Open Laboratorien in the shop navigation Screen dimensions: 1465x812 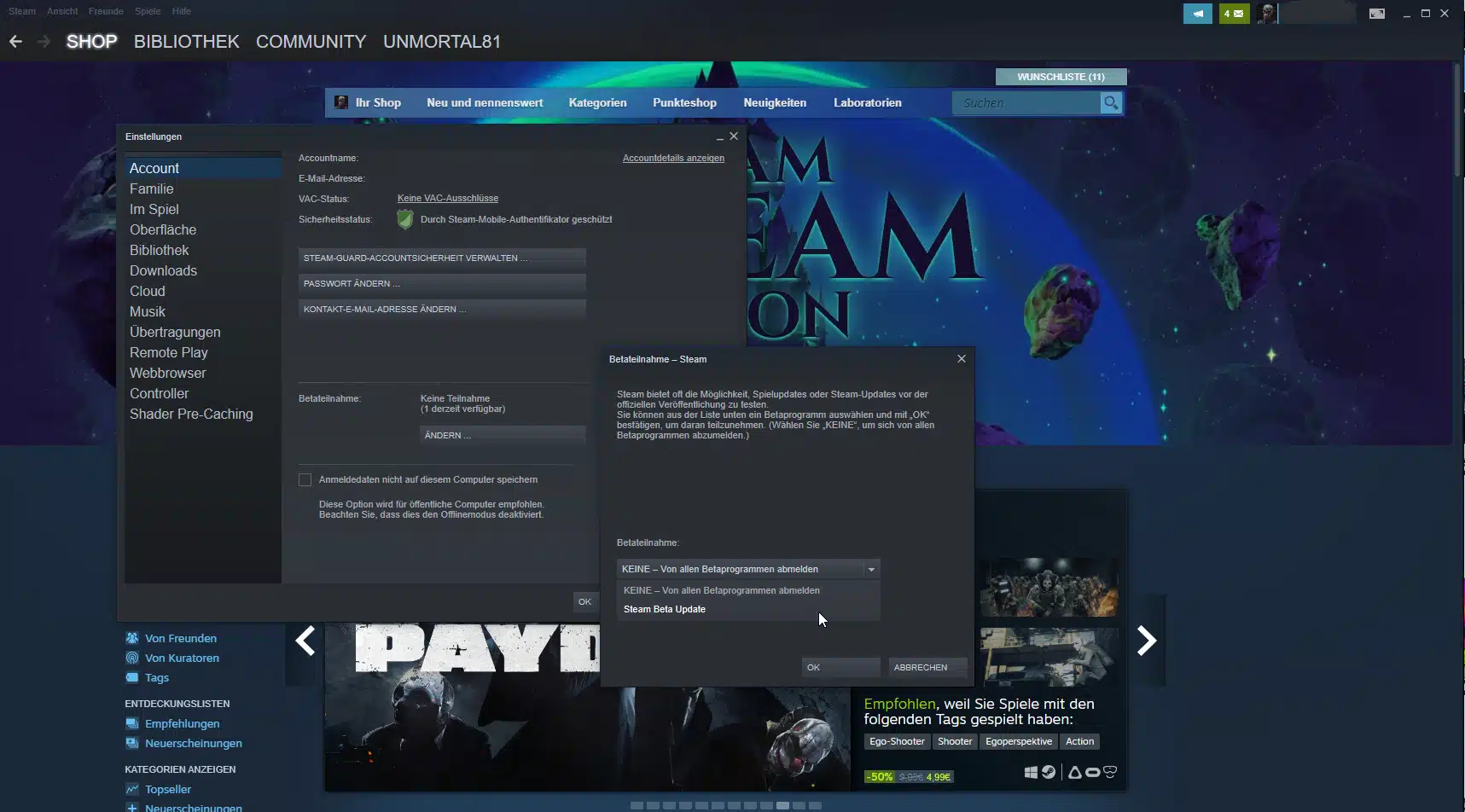click(x=867, y=102)
